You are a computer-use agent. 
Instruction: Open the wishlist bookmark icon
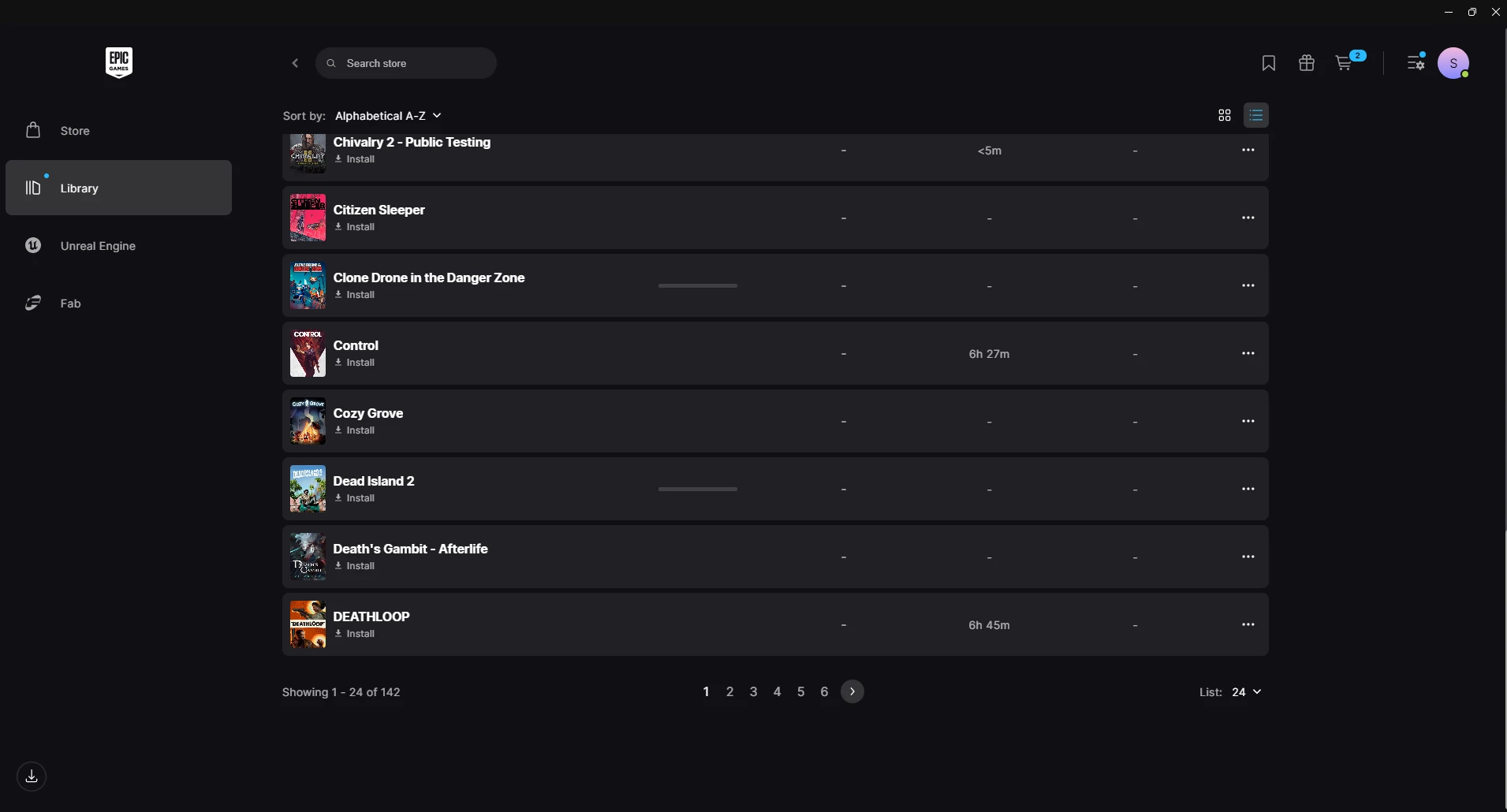point(1268,63)
